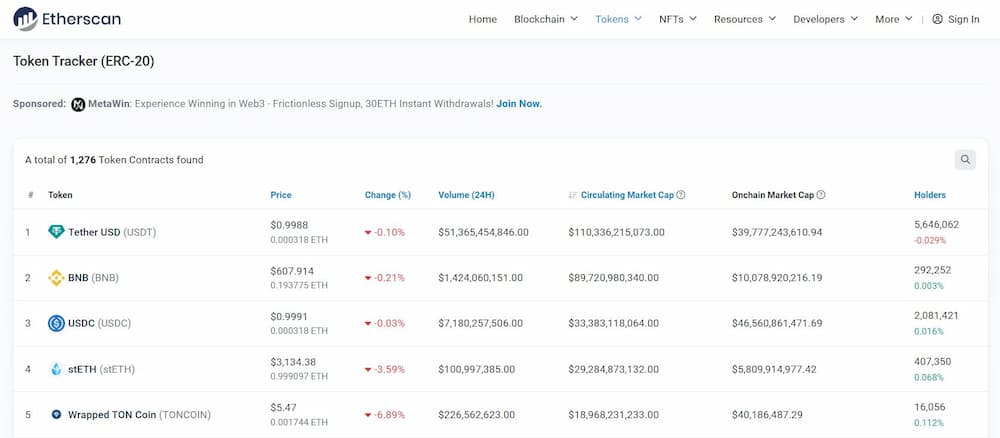Click the Etherscan logo icon
The height and width of the screenshot is (438, 1000).
tap(25, 19)
